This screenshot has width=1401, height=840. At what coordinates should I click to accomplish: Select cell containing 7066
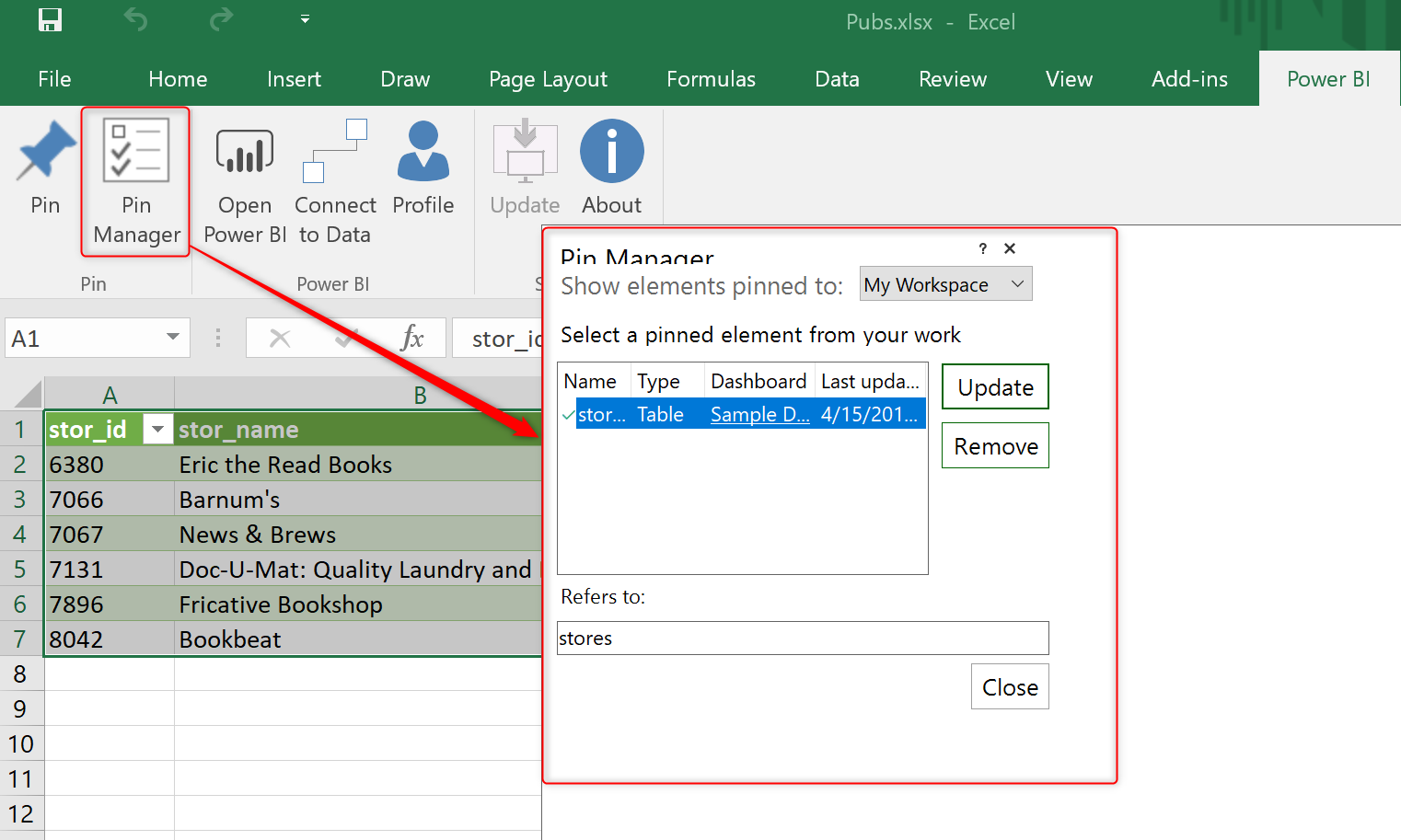tap(110, 500)
